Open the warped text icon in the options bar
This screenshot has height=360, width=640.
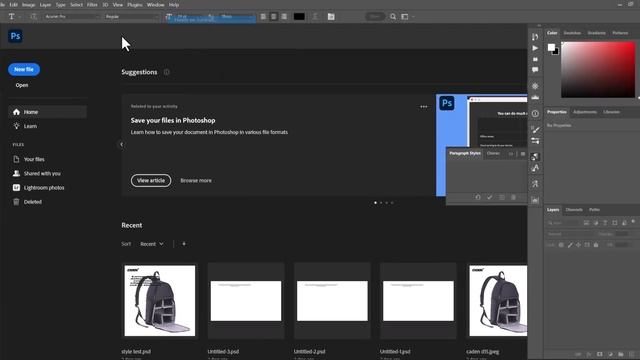point(315,17)
